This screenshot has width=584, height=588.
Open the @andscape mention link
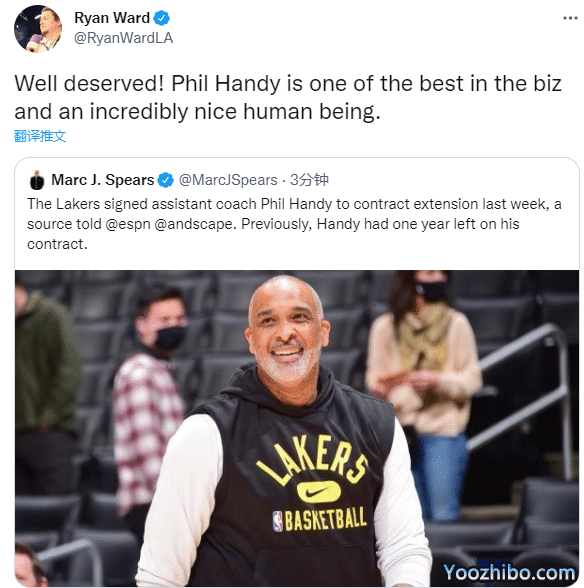(x=195, y=224)
